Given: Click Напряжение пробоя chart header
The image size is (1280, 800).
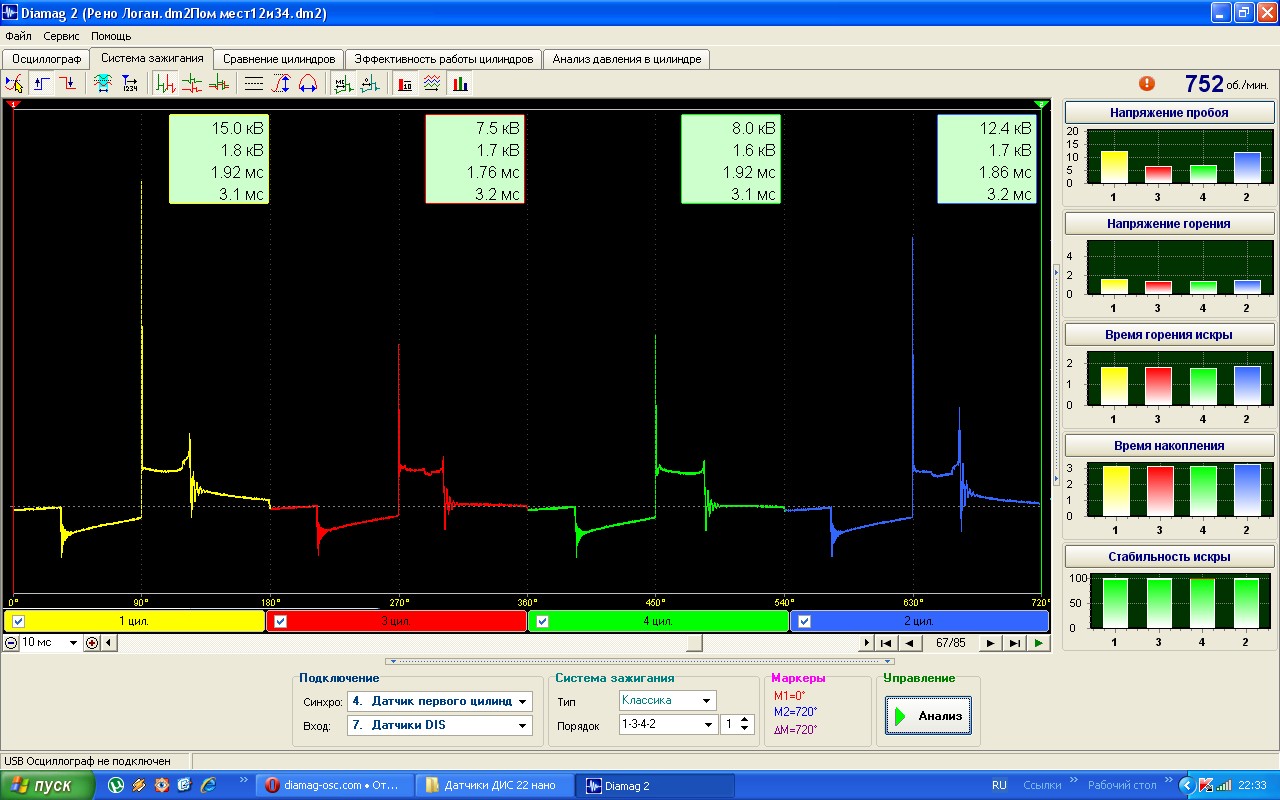Looking at the screenshot, I should (x=1169, y=113).
